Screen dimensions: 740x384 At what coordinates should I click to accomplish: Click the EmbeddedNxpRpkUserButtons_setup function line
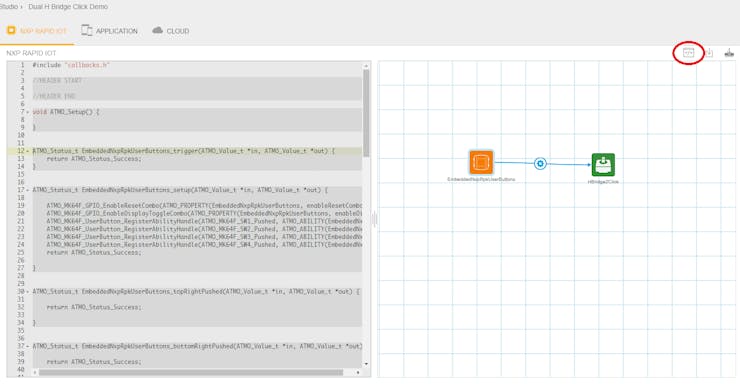point(180,190)
